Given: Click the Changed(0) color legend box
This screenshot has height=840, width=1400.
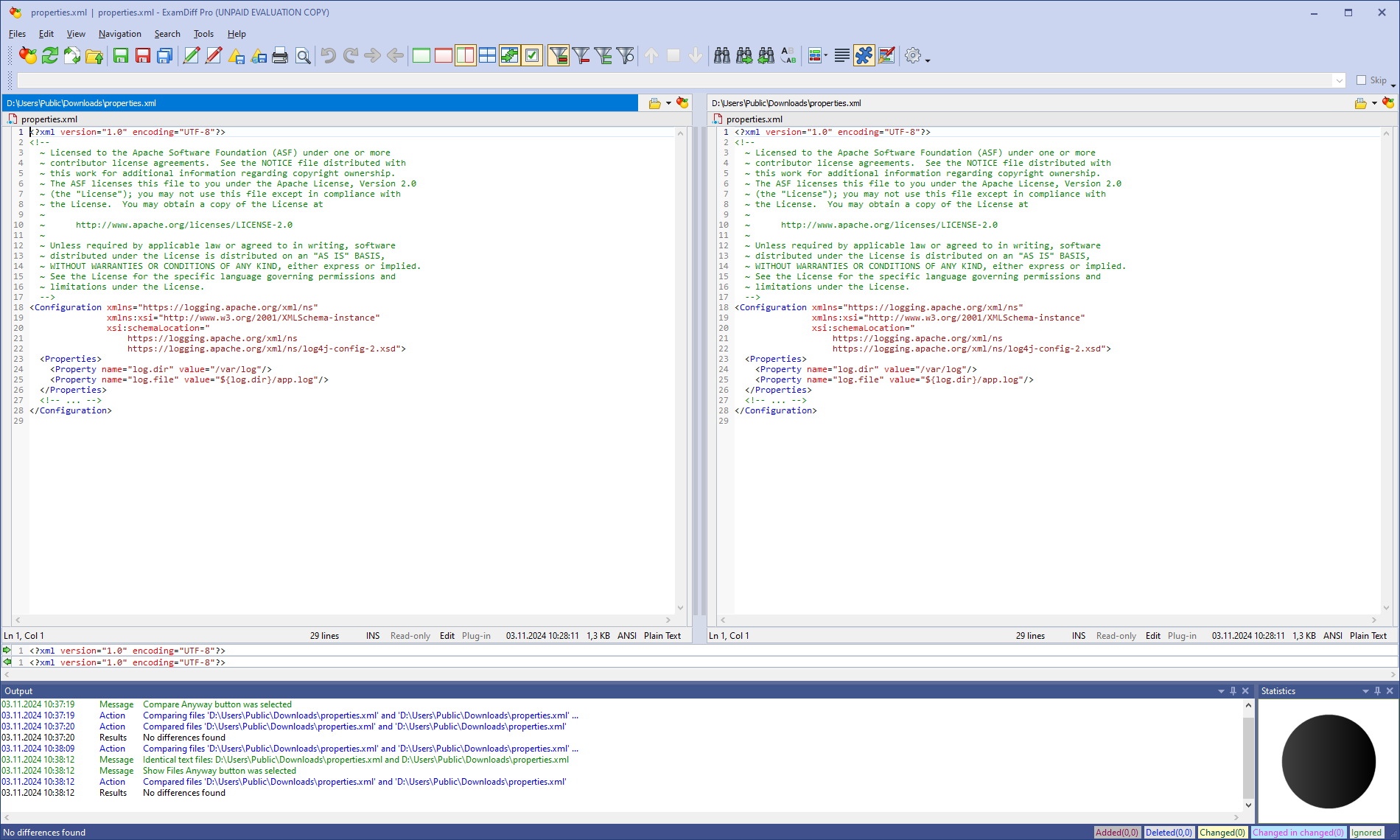Looking at the screenshot, I should (1222, 833).
